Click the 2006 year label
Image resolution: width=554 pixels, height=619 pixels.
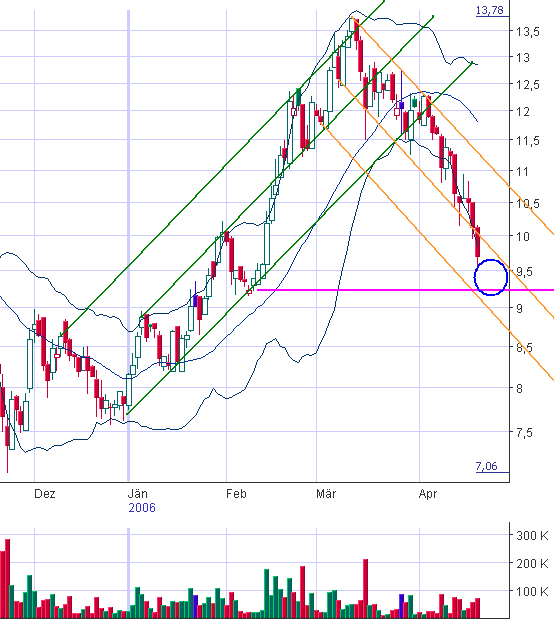pyautogui.click(x=142, y=508)
